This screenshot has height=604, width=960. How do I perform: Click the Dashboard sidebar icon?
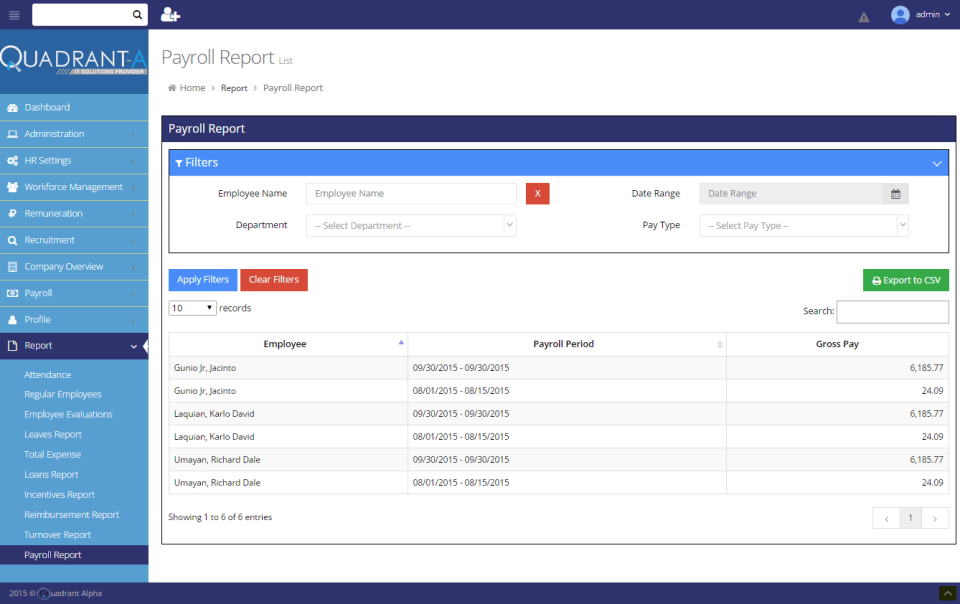click(12, 107)
